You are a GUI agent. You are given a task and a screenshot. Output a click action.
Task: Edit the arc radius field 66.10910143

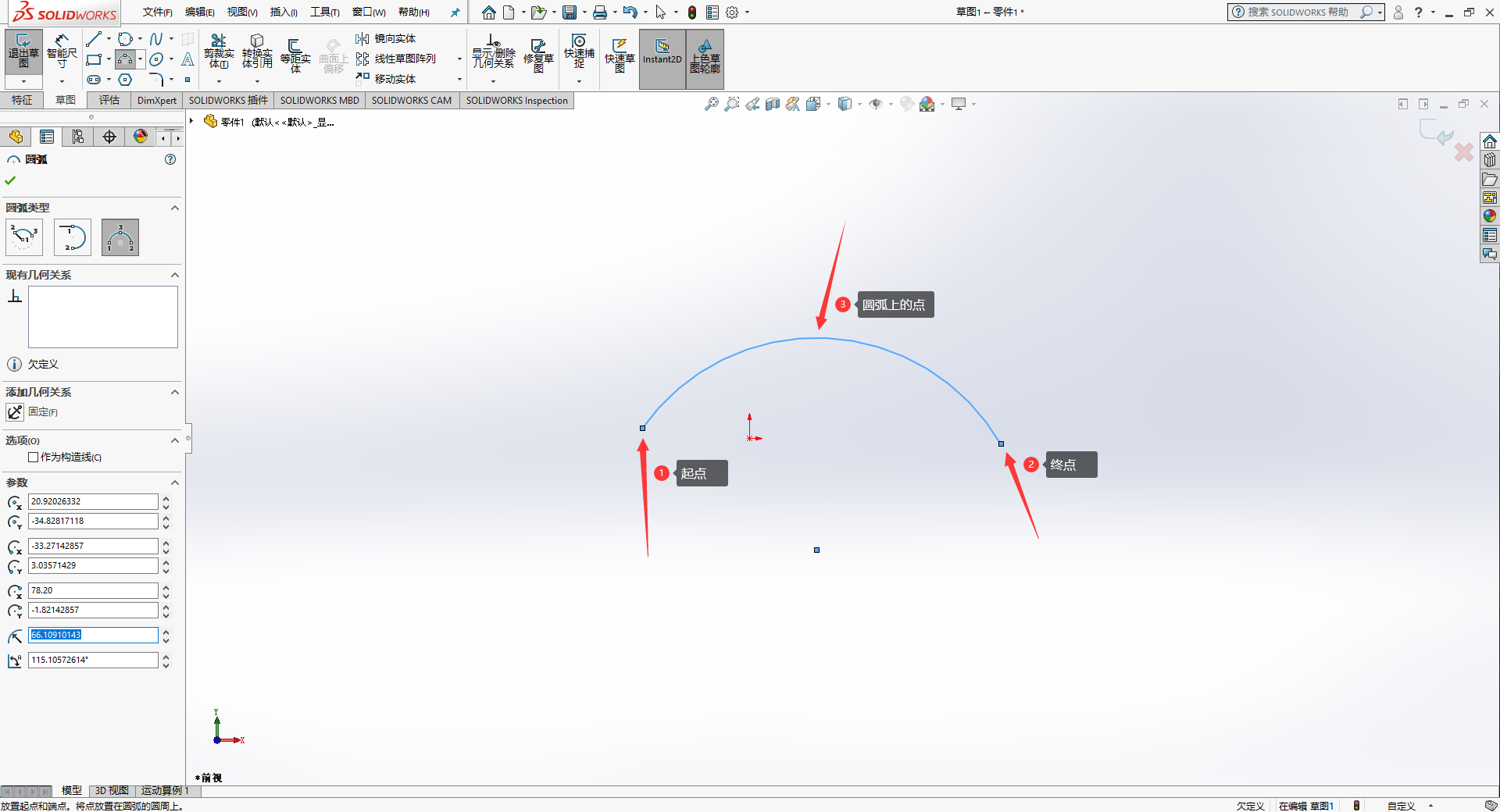pos(93,635)
